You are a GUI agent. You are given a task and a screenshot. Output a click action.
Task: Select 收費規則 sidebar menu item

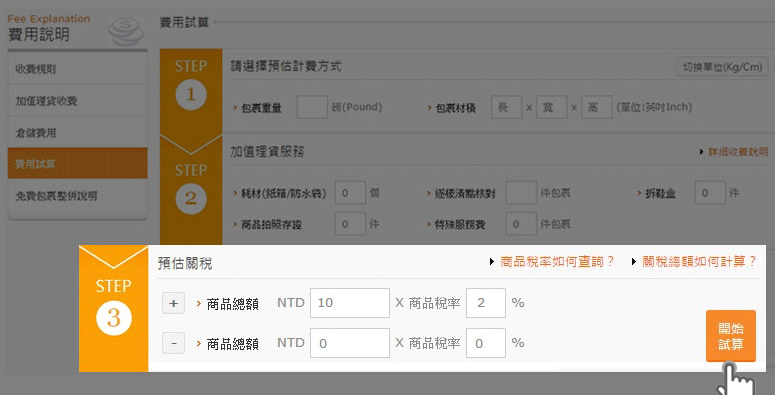click(x=78, y=69)
